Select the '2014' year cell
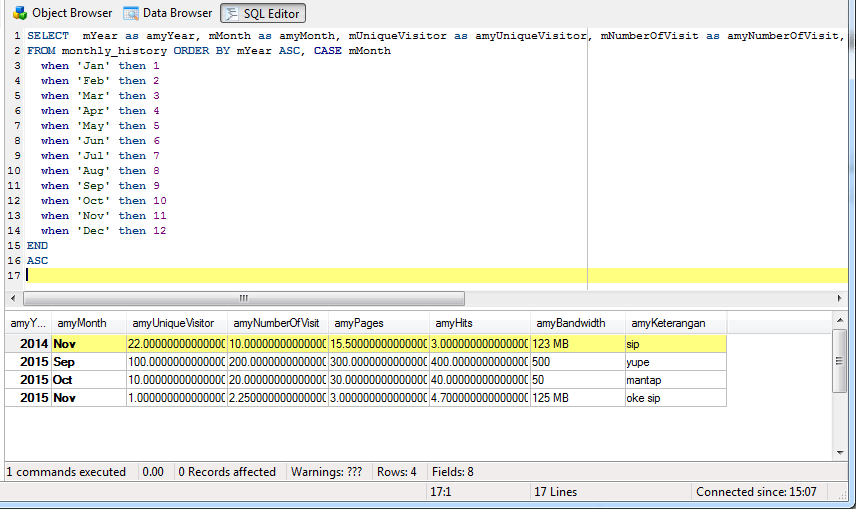This screenshot has width=856, height=509. coord(28,344)
